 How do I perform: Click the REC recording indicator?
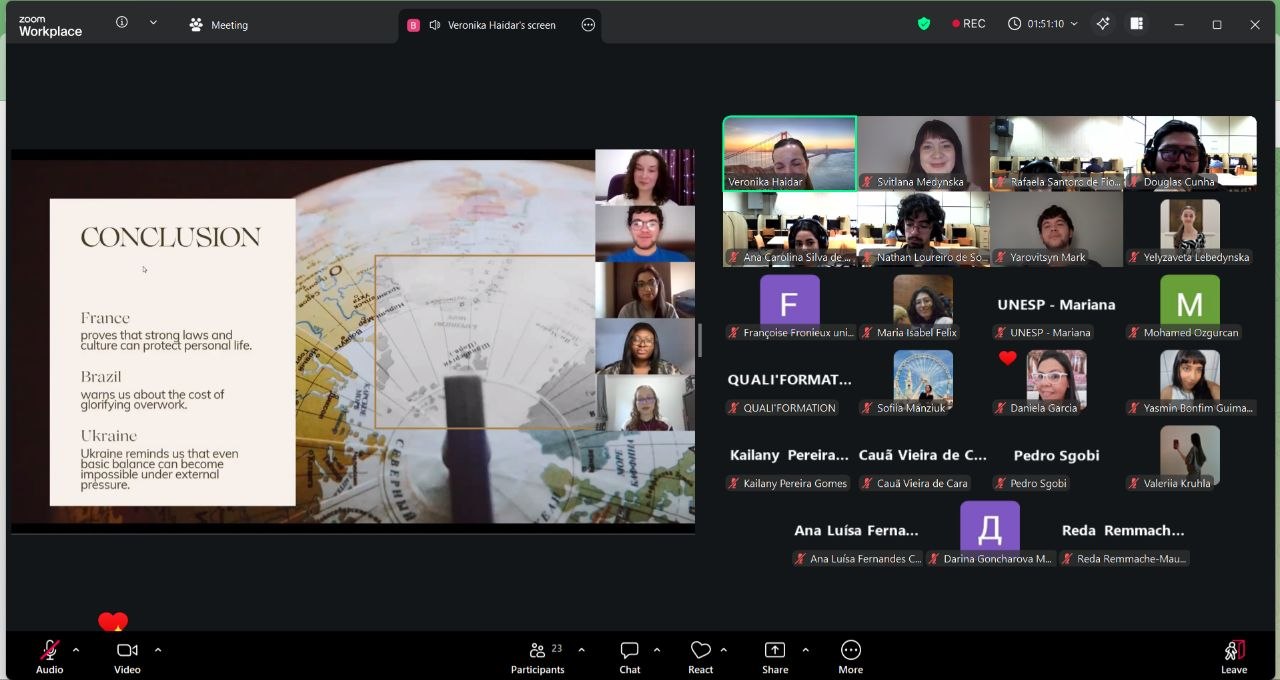(968, 24)
